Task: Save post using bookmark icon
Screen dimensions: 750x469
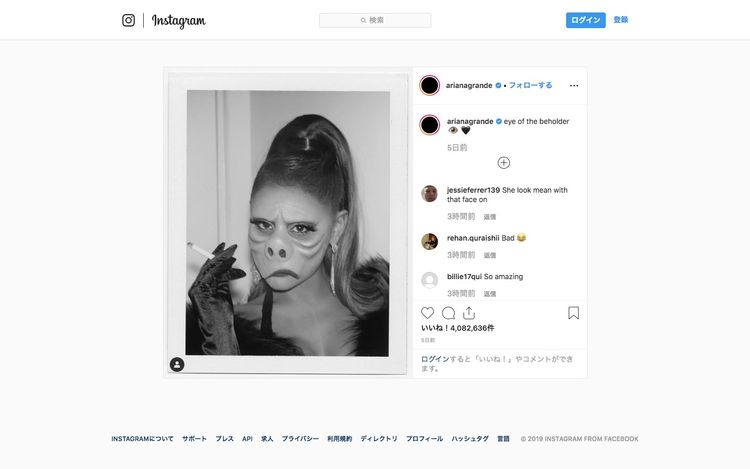Action: pyautogui.click(x=574, y=313)
